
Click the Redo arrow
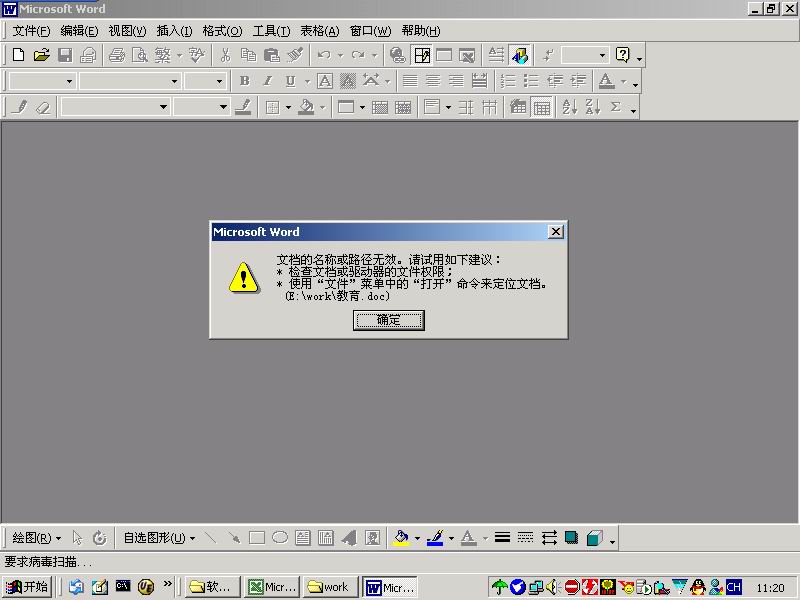coord(358,55)
